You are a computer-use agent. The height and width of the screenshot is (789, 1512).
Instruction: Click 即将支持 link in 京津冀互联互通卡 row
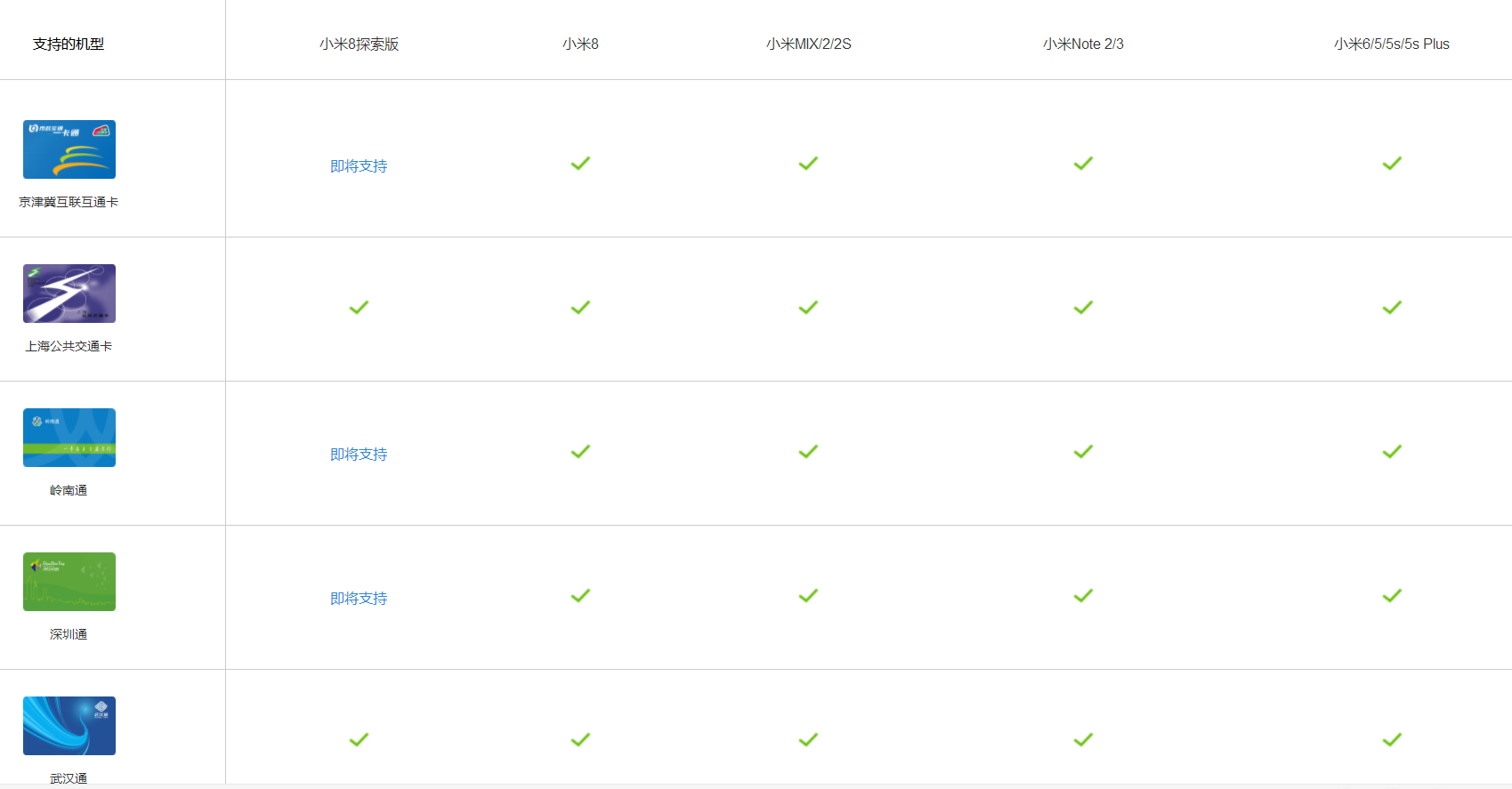[x=359, y=166]
